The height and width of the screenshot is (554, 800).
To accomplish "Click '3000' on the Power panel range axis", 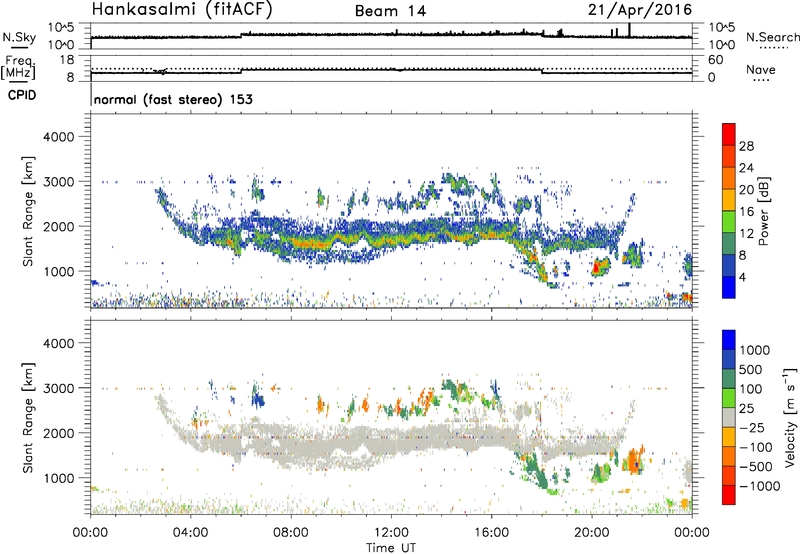I will pos(58,182).
